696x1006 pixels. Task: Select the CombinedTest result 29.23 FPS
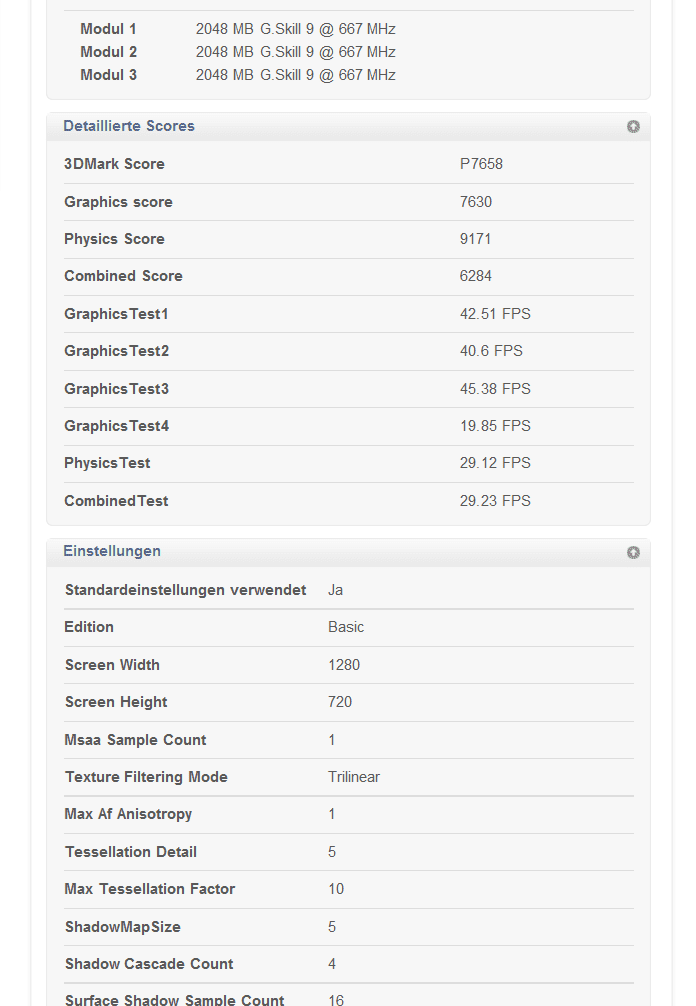[495, 501]
